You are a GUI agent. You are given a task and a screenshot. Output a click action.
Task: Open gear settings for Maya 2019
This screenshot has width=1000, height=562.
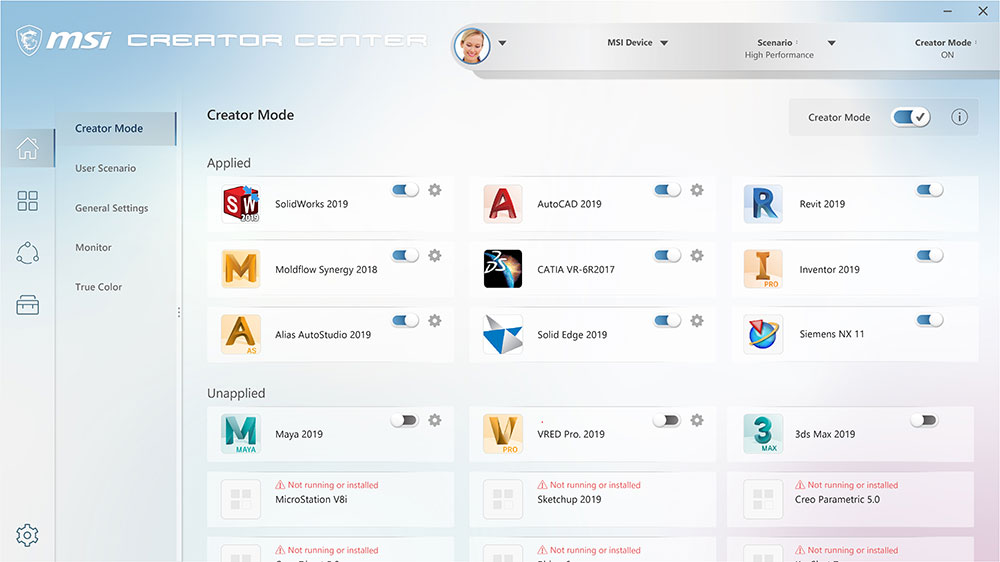pos(435,420)
